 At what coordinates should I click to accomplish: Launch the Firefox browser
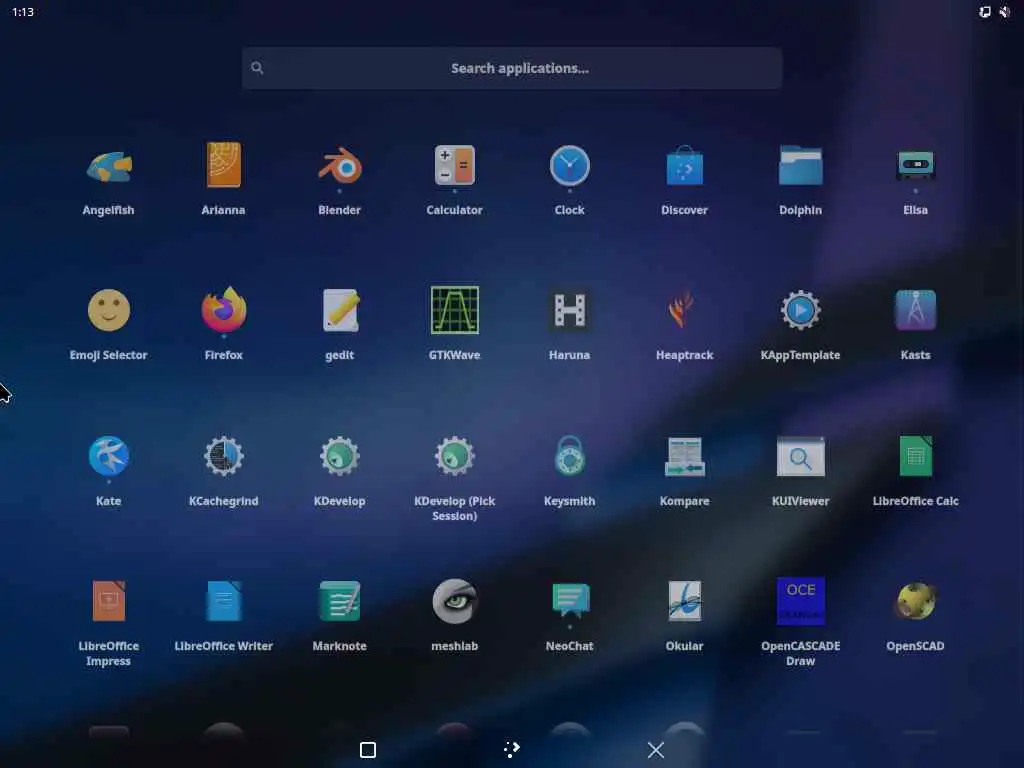coord(223,310)
